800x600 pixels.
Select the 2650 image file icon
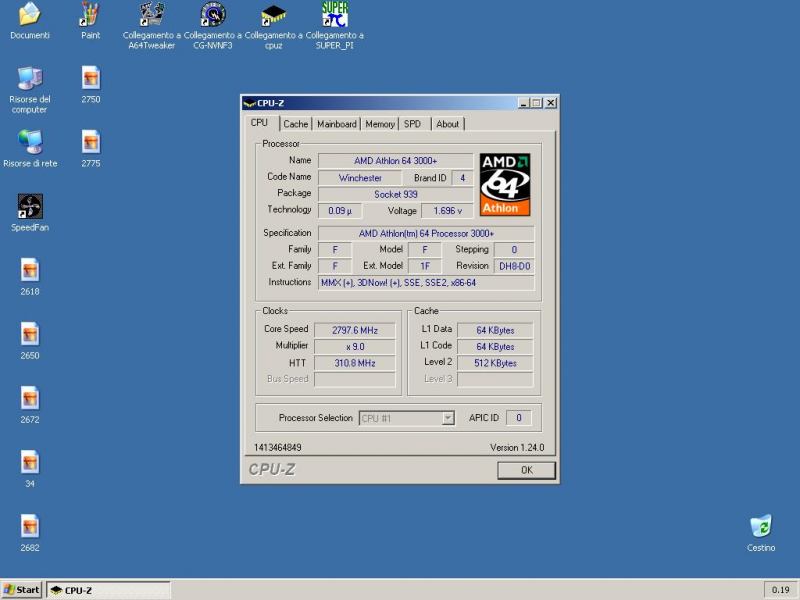[x=30, y=335]
